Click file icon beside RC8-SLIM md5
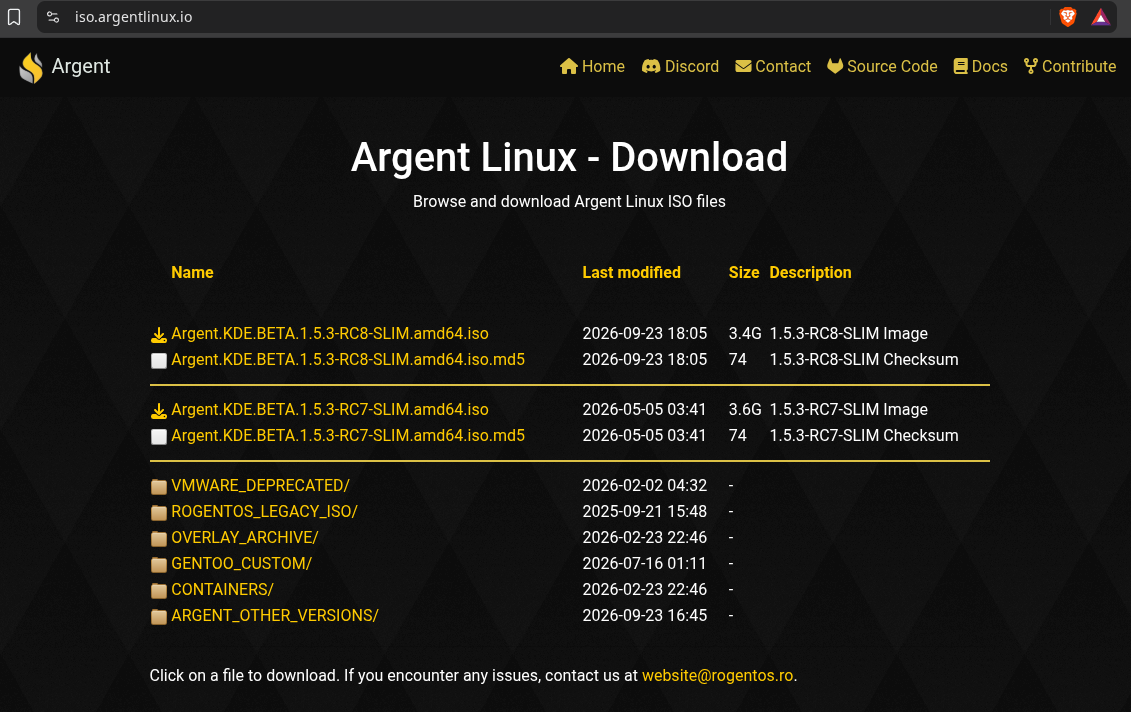 pyautogui.click(x=159, y=361)
